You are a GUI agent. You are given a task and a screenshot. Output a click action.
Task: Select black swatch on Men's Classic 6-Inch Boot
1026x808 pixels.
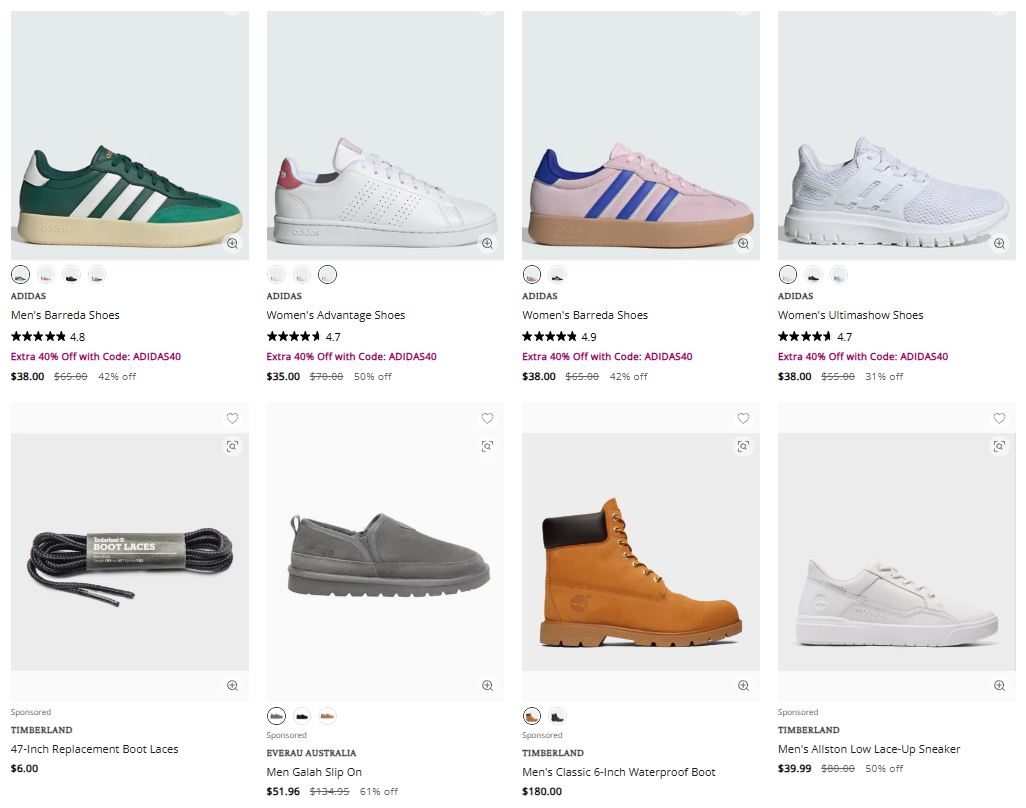click(x=557, y=716)
